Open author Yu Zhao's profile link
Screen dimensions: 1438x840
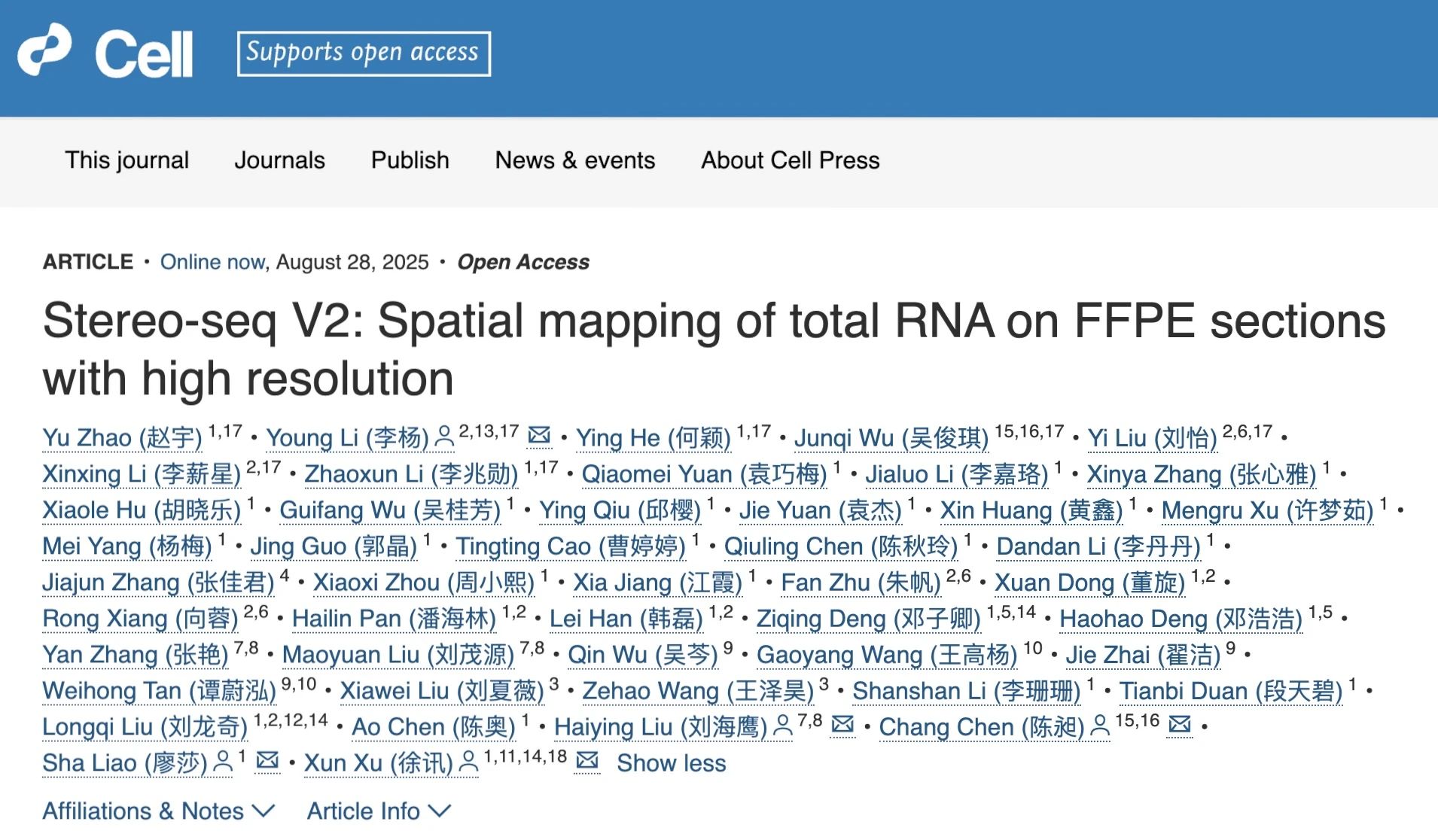tap(122, 437)
